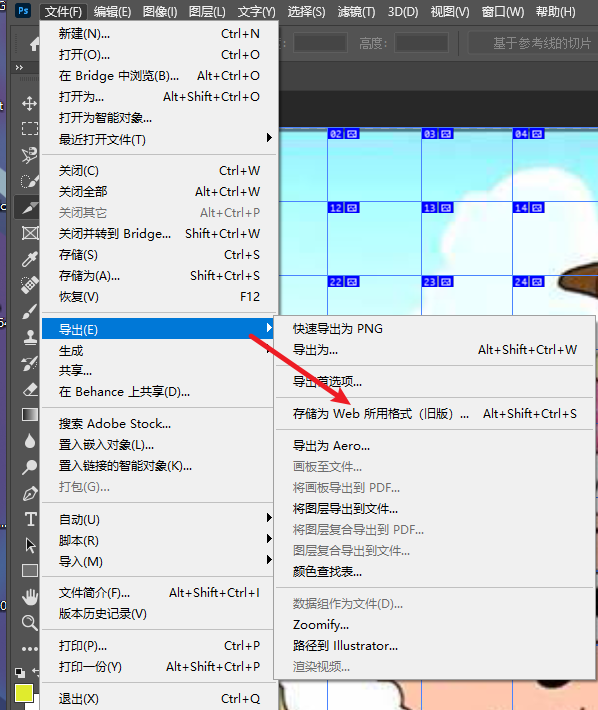Image resolution: width=598 pixels, height=710 pixels.
Task: Select 置入嵌入对象(L)...
Action: pos(158,444)
